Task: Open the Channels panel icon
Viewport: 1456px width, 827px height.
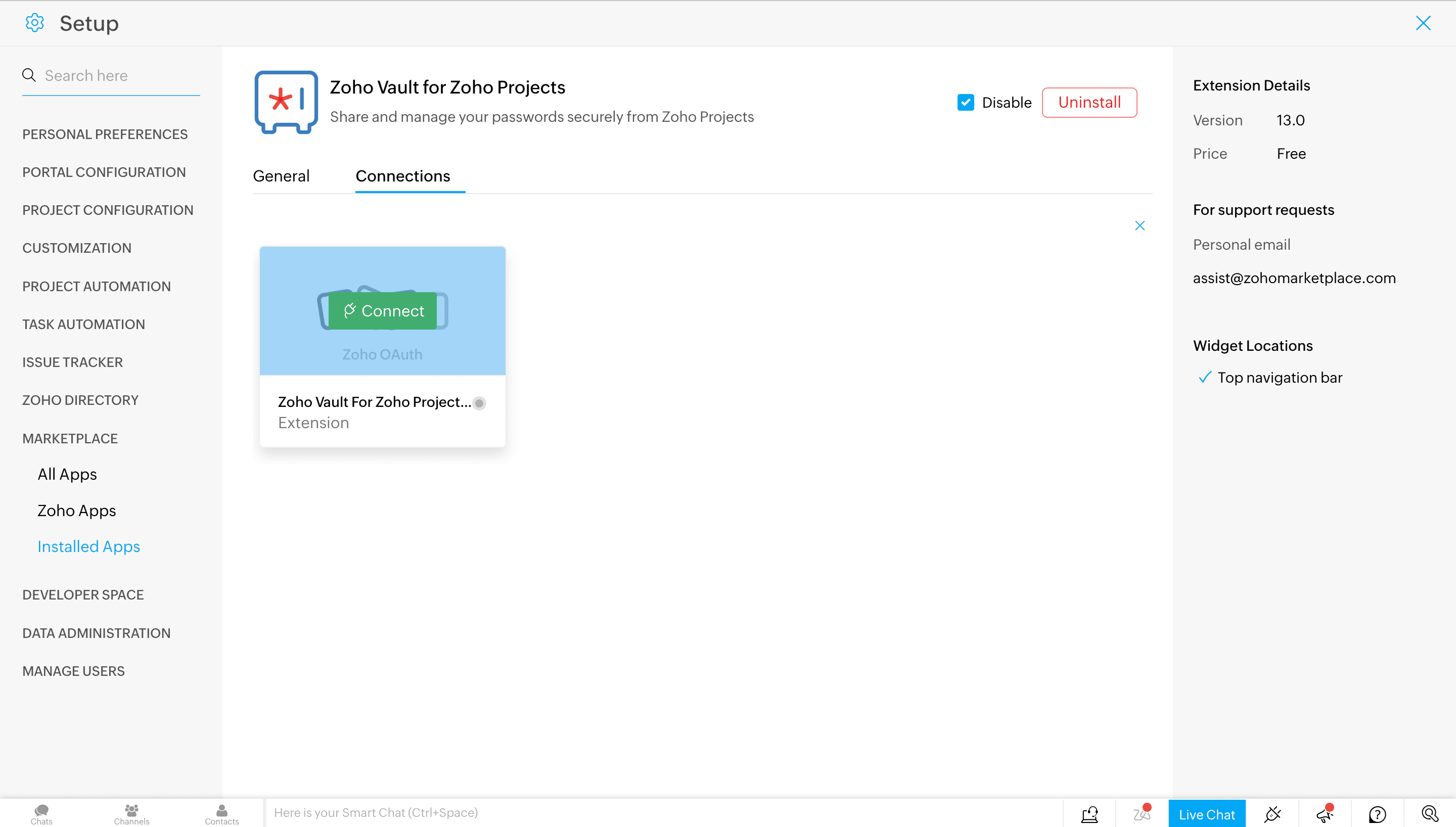Action: [131, 813]
